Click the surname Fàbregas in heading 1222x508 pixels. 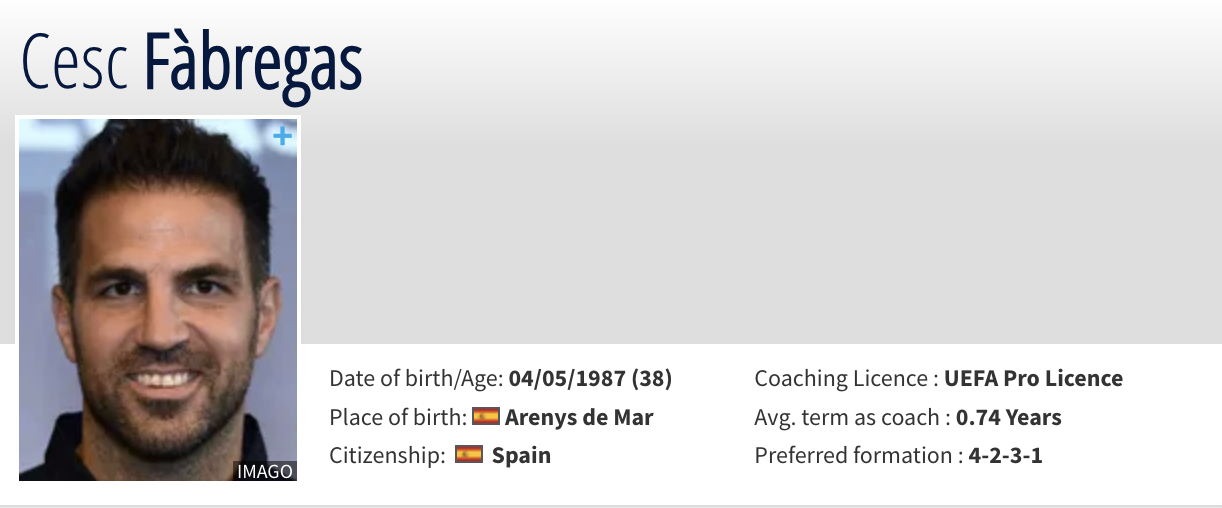pyautogui.click(x=253, y=64)
